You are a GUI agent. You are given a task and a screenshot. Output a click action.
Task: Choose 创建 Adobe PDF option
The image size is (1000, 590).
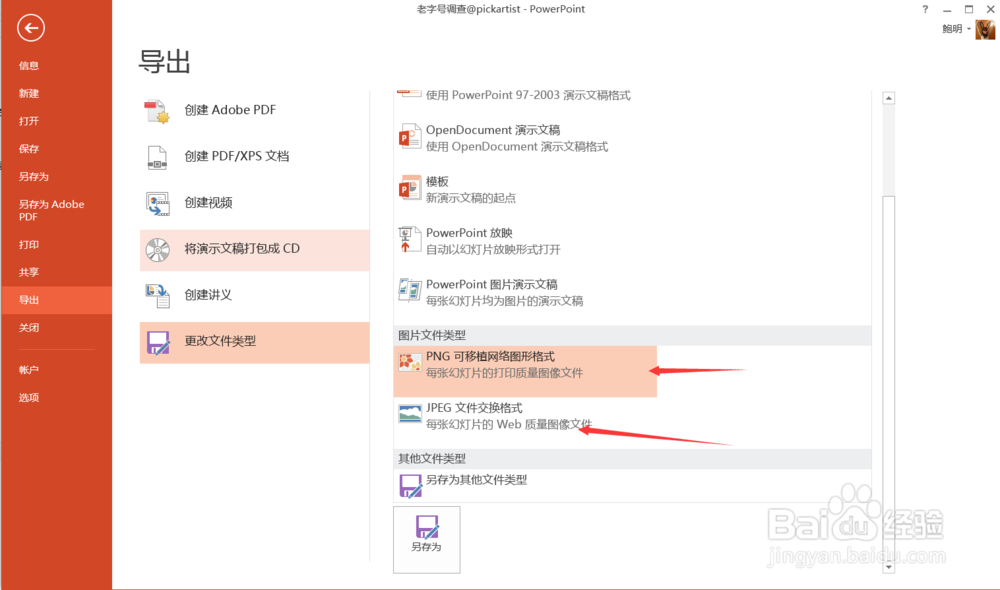254,110
